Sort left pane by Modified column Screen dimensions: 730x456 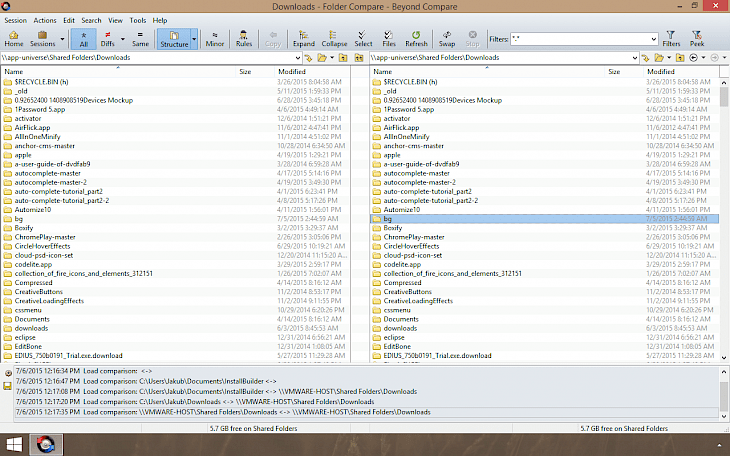tap(312, 72)
